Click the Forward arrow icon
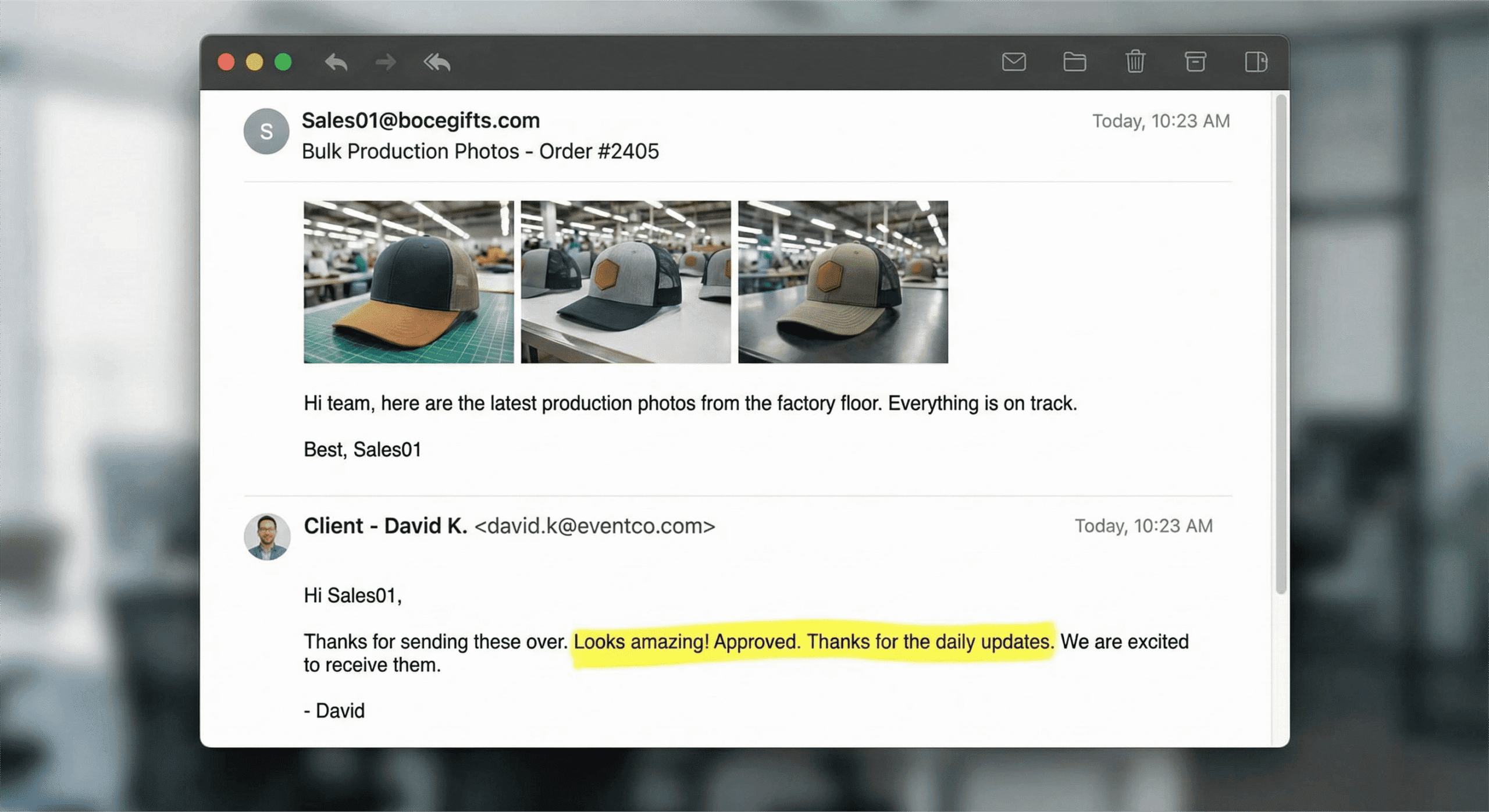This screenshot has height=812, width=1489. point(386,62)
